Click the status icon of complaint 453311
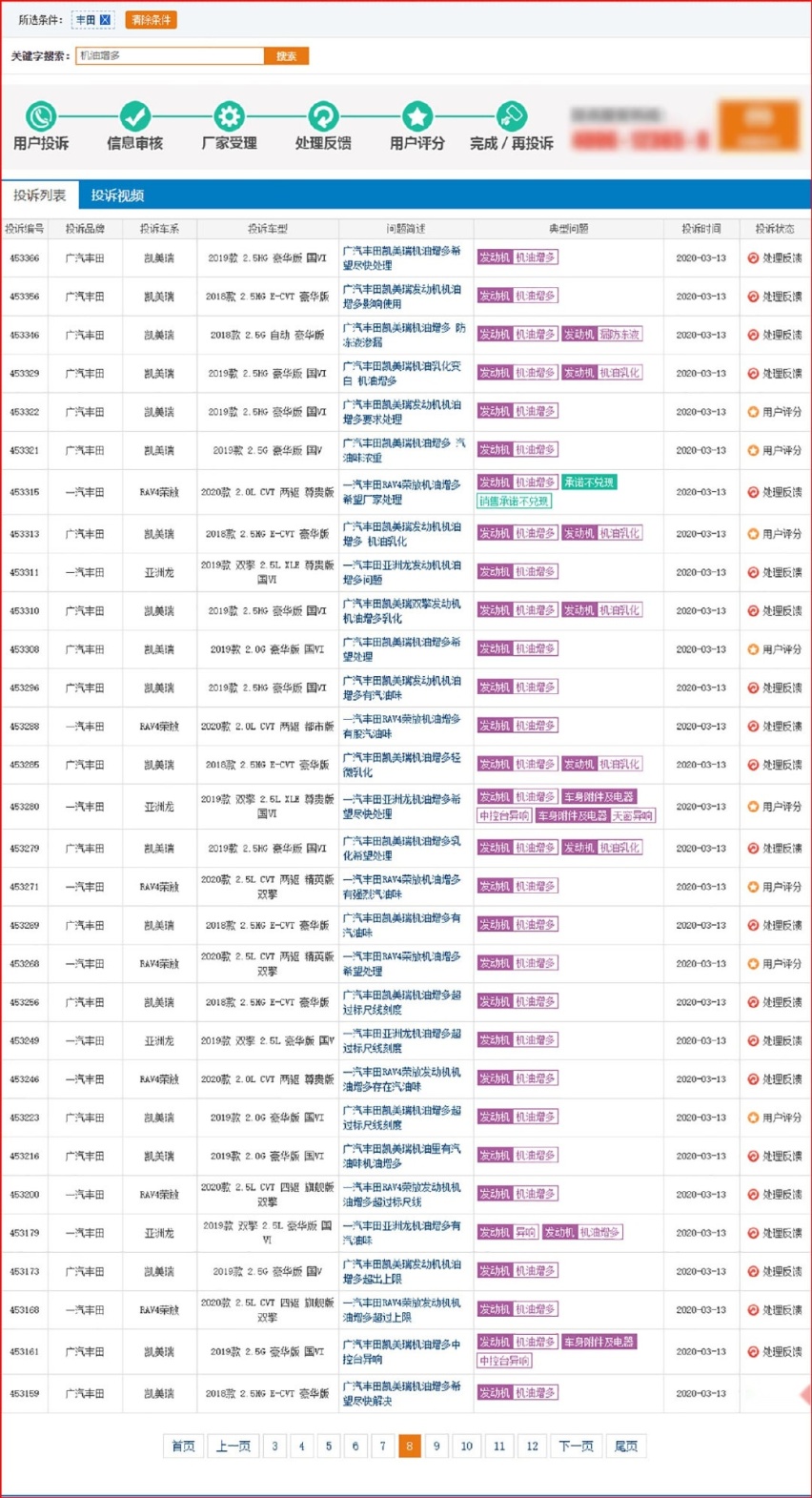 [x=753, y=572]
